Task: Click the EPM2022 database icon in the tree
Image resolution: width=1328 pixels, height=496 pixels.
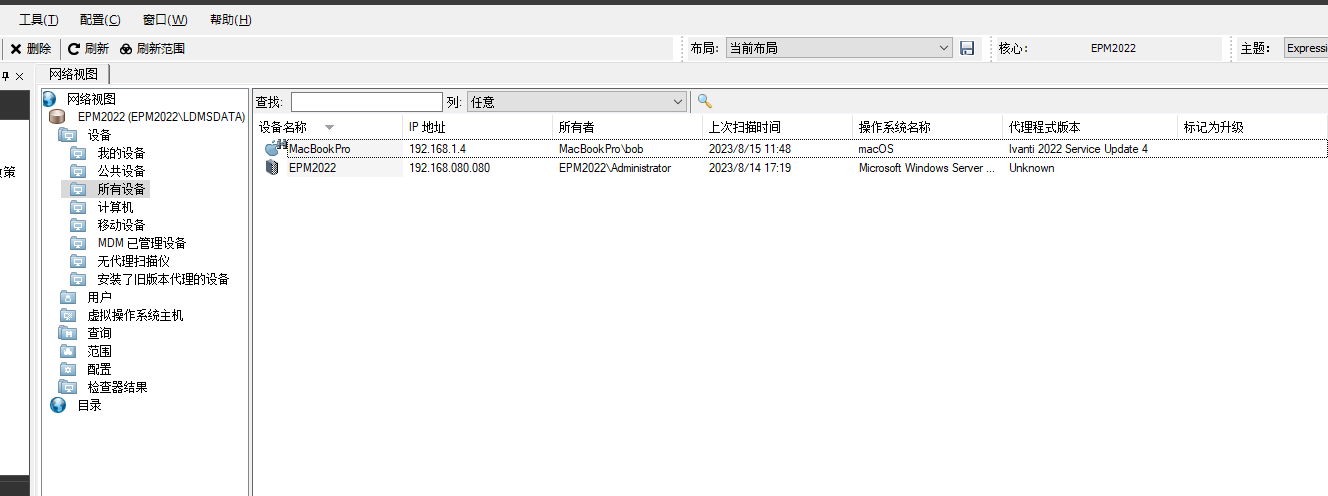Action: tap(57, 117)
